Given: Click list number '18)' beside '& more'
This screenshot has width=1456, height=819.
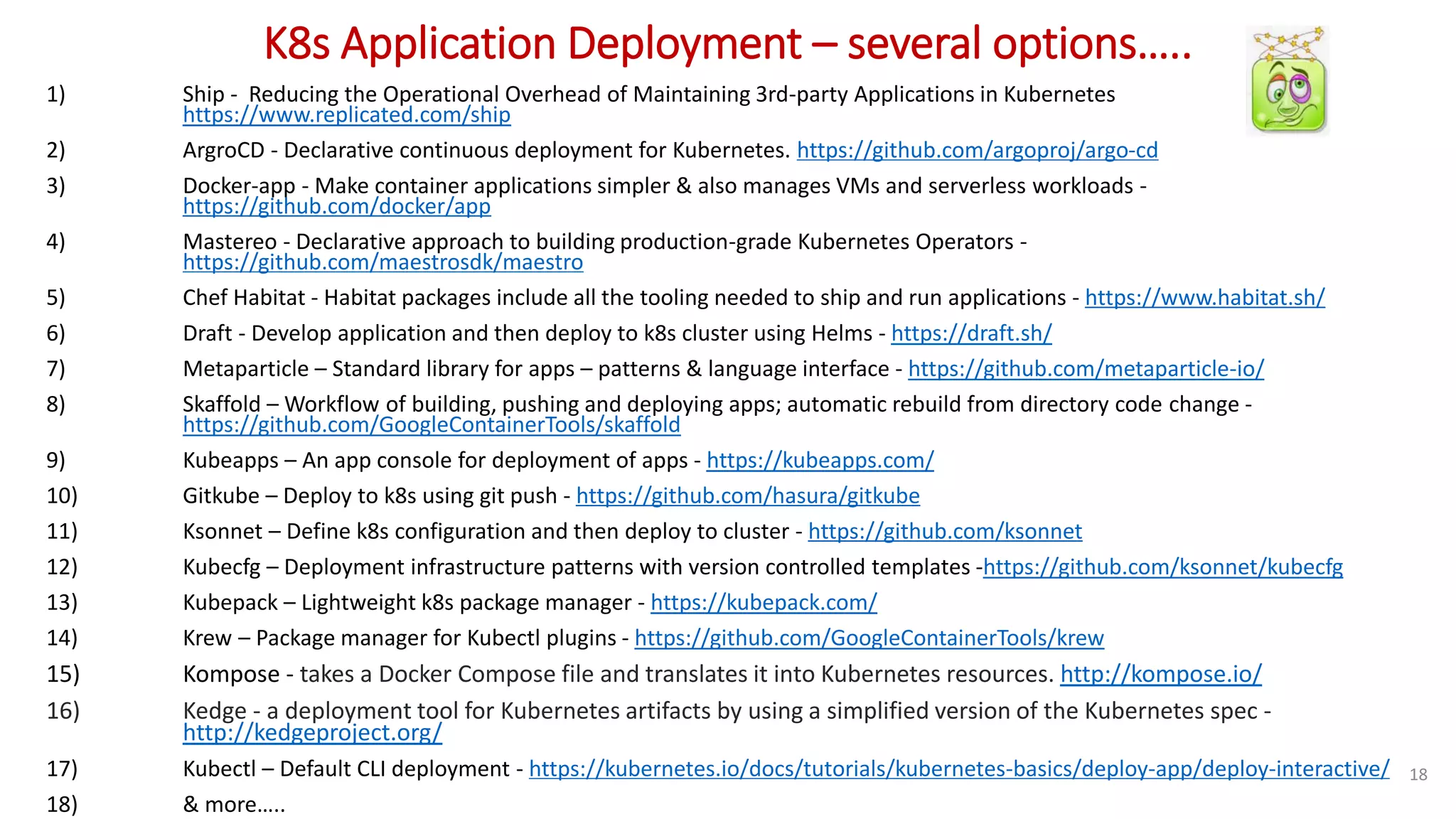Looking at the screenshot, I should pos(62,805).
